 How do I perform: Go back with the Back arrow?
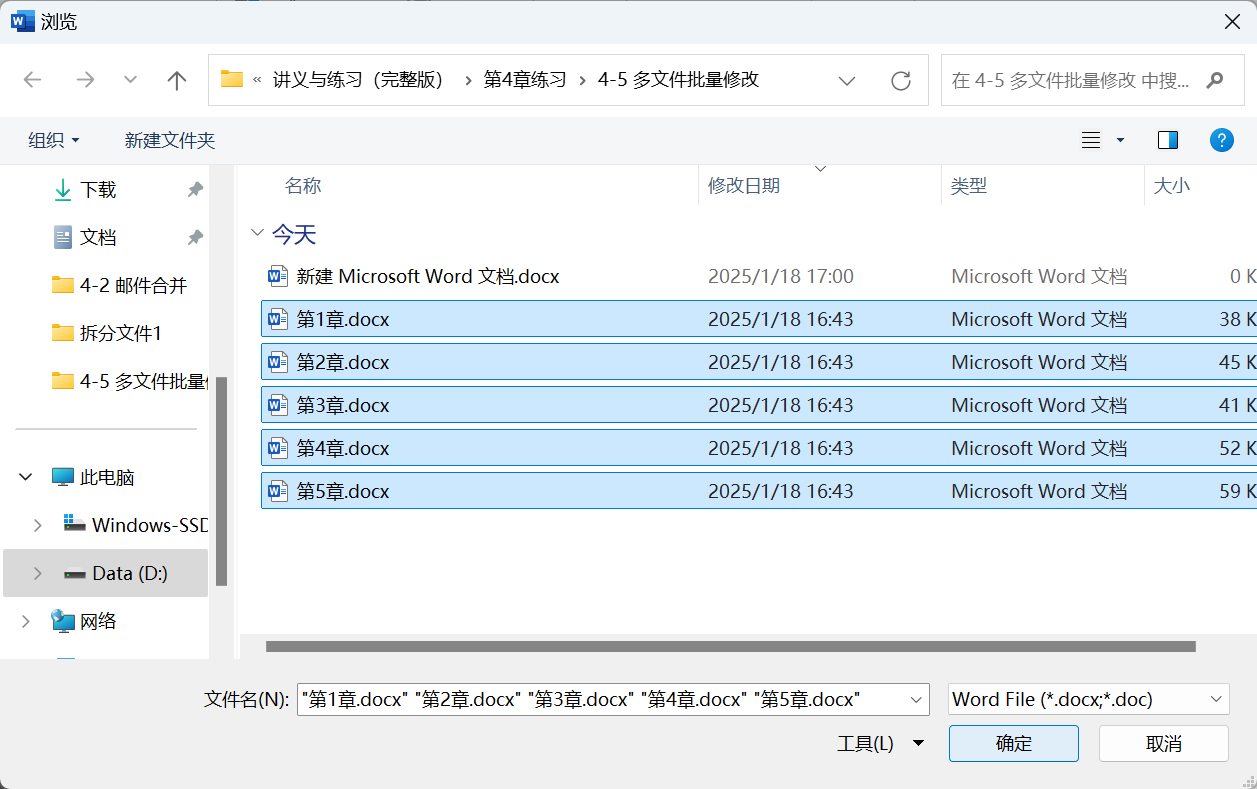point(33,80)
